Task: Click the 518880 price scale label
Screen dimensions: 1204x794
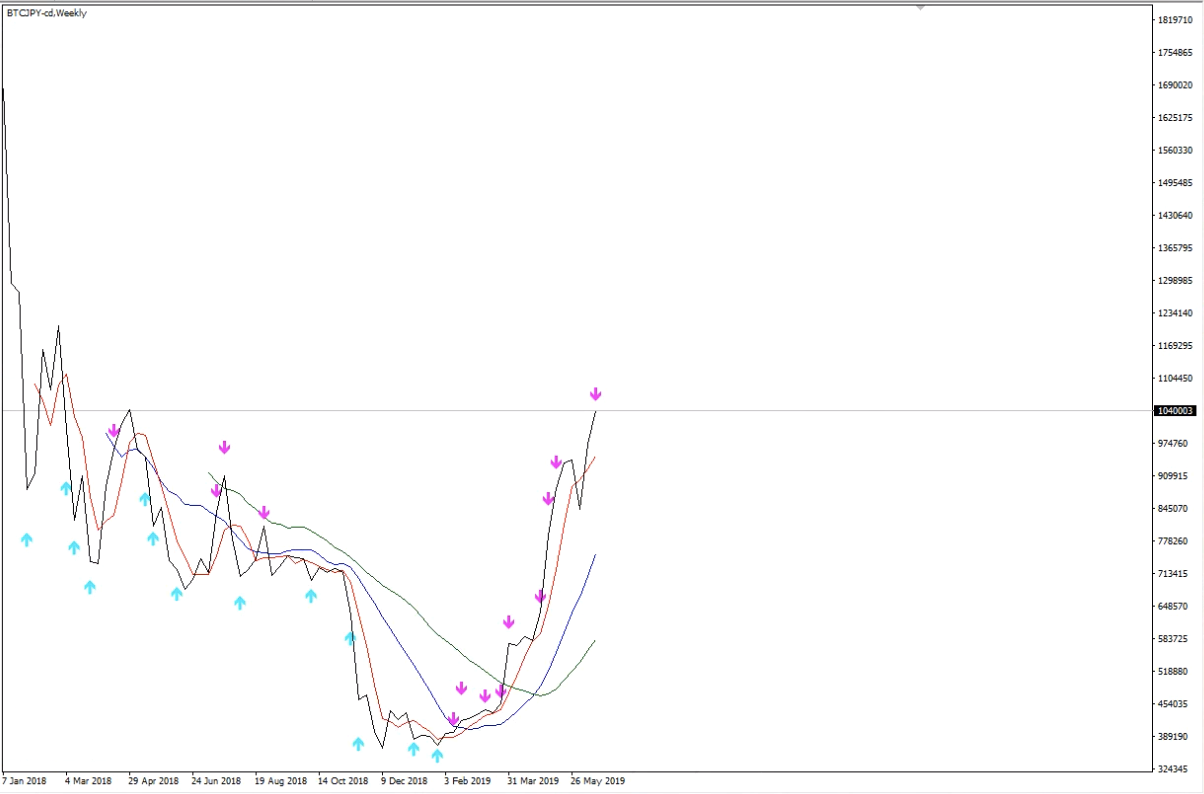Action: tap(1171, 672)
